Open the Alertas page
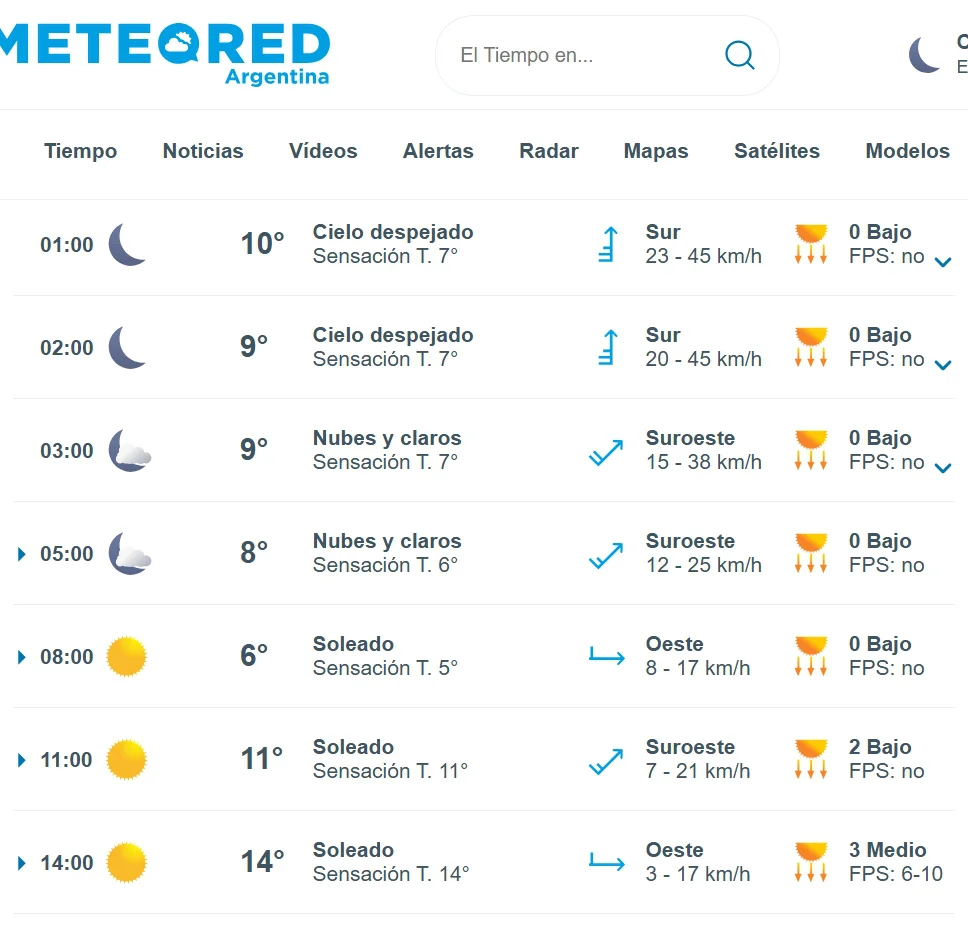The height and width of the screenshot is (942, 968). tap(438, 151)
